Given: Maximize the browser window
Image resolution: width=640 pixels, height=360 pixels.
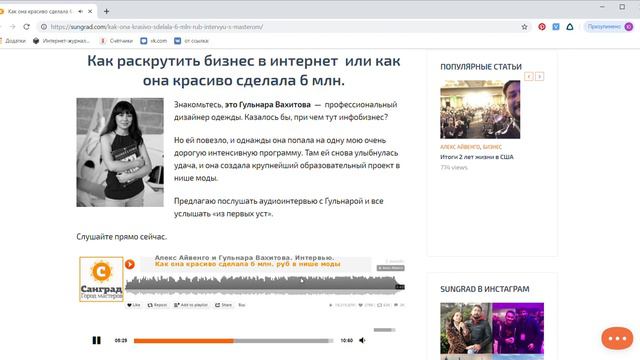Looking at the screenshot, I should click(622, 7).
